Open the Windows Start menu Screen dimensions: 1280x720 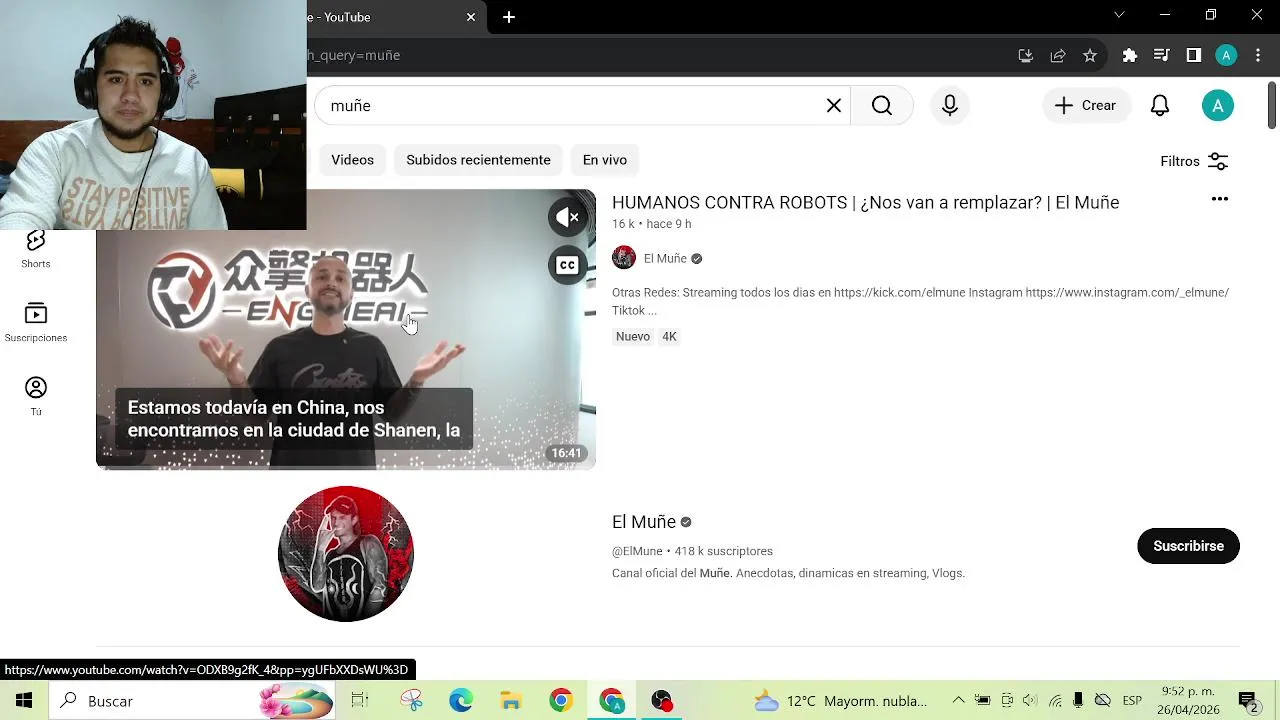click(24, 701)
